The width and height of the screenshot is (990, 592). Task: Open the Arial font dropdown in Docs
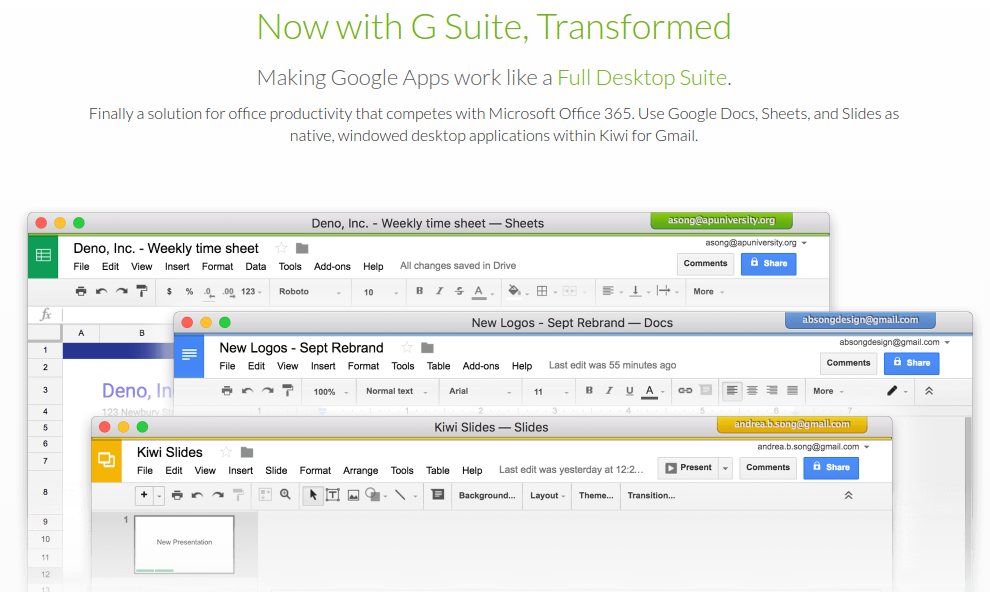(480, 391)
